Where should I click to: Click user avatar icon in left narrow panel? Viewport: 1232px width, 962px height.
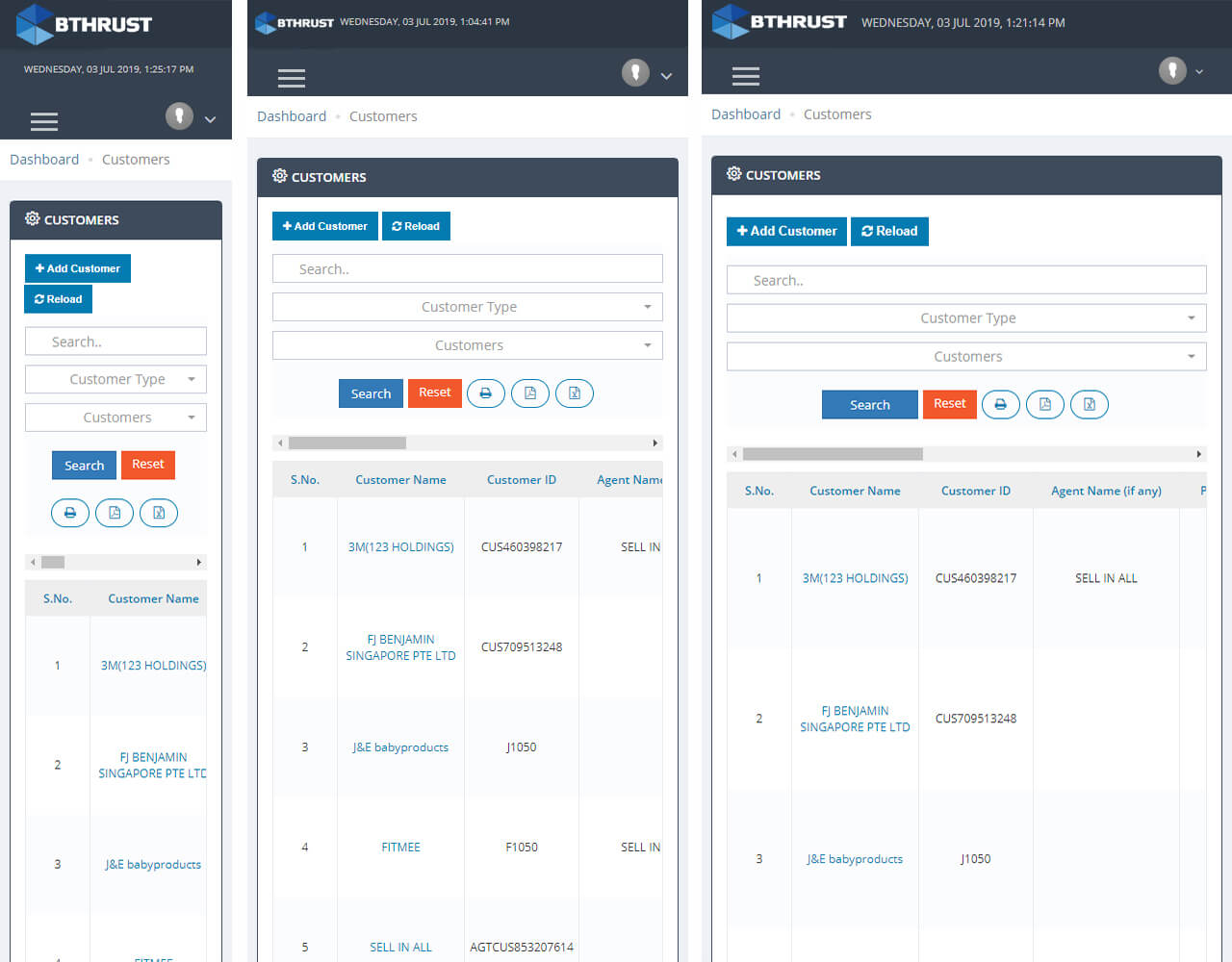[179, 115]
